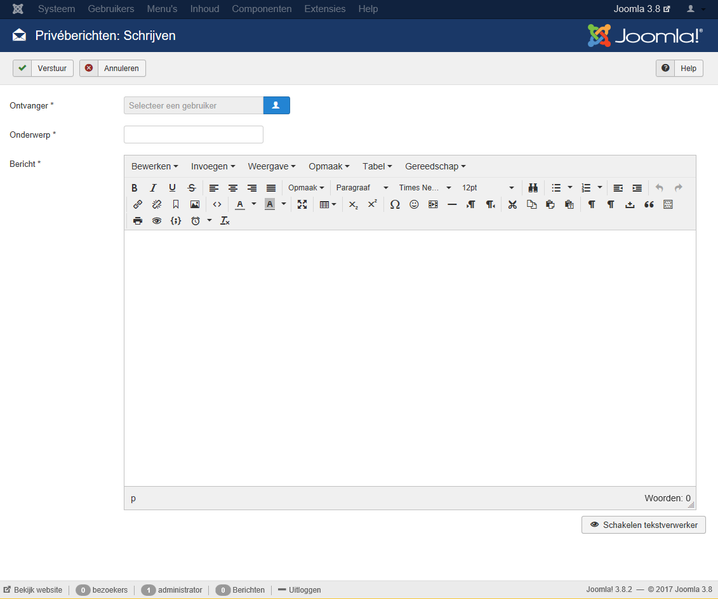Viewport: 718px width, 599px height.
Task: Insert media with the video icon
Action: [433, 204]
